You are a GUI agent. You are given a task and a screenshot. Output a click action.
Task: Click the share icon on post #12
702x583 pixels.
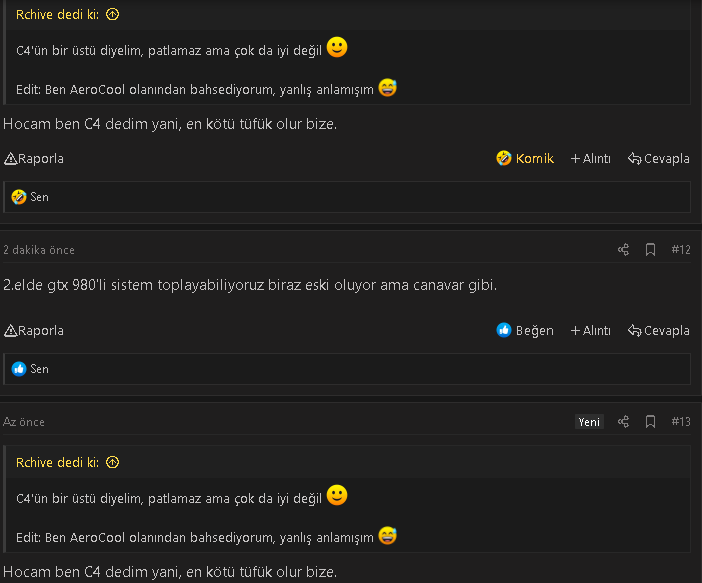point(623,250)
